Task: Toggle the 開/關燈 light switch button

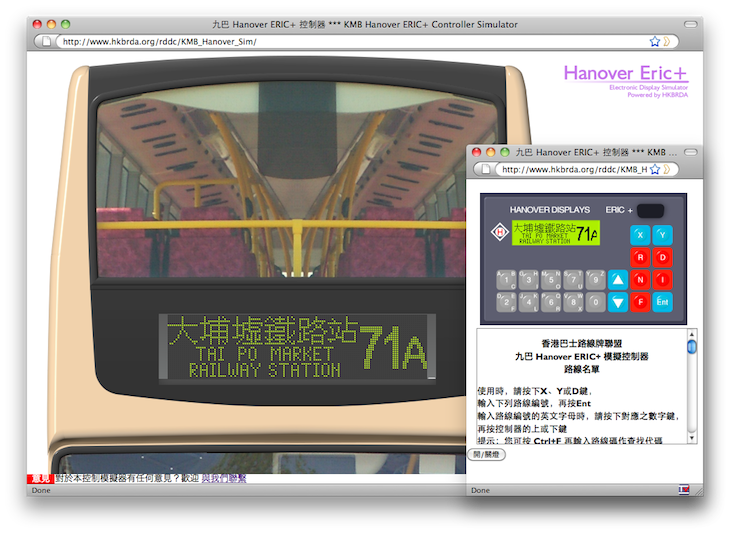Action: pyautogui.click(x=486, y=454)
